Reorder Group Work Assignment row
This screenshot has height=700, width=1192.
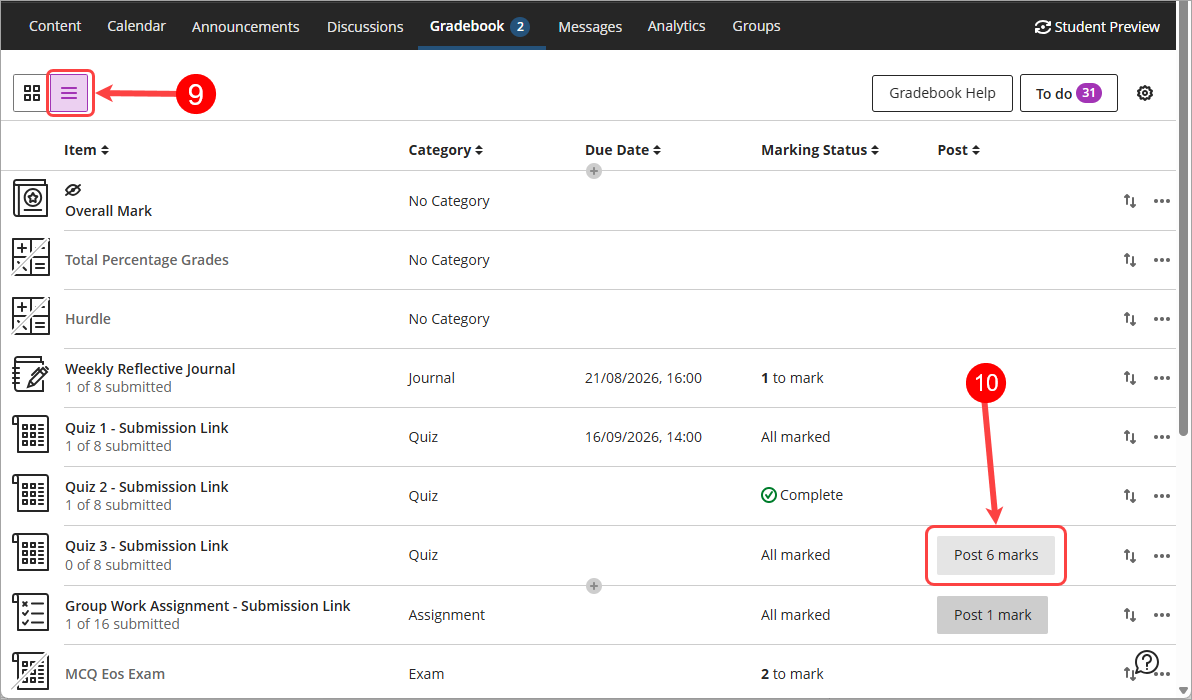(1130, 615)
